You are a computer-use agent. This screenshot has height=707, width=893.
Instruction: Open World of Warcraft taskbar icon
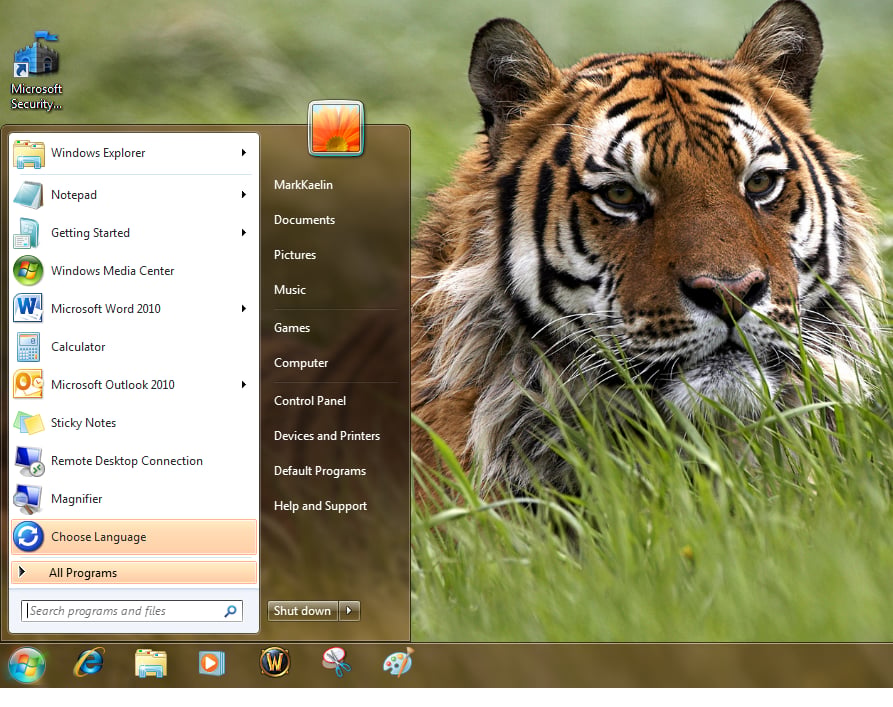pos(275,662)
